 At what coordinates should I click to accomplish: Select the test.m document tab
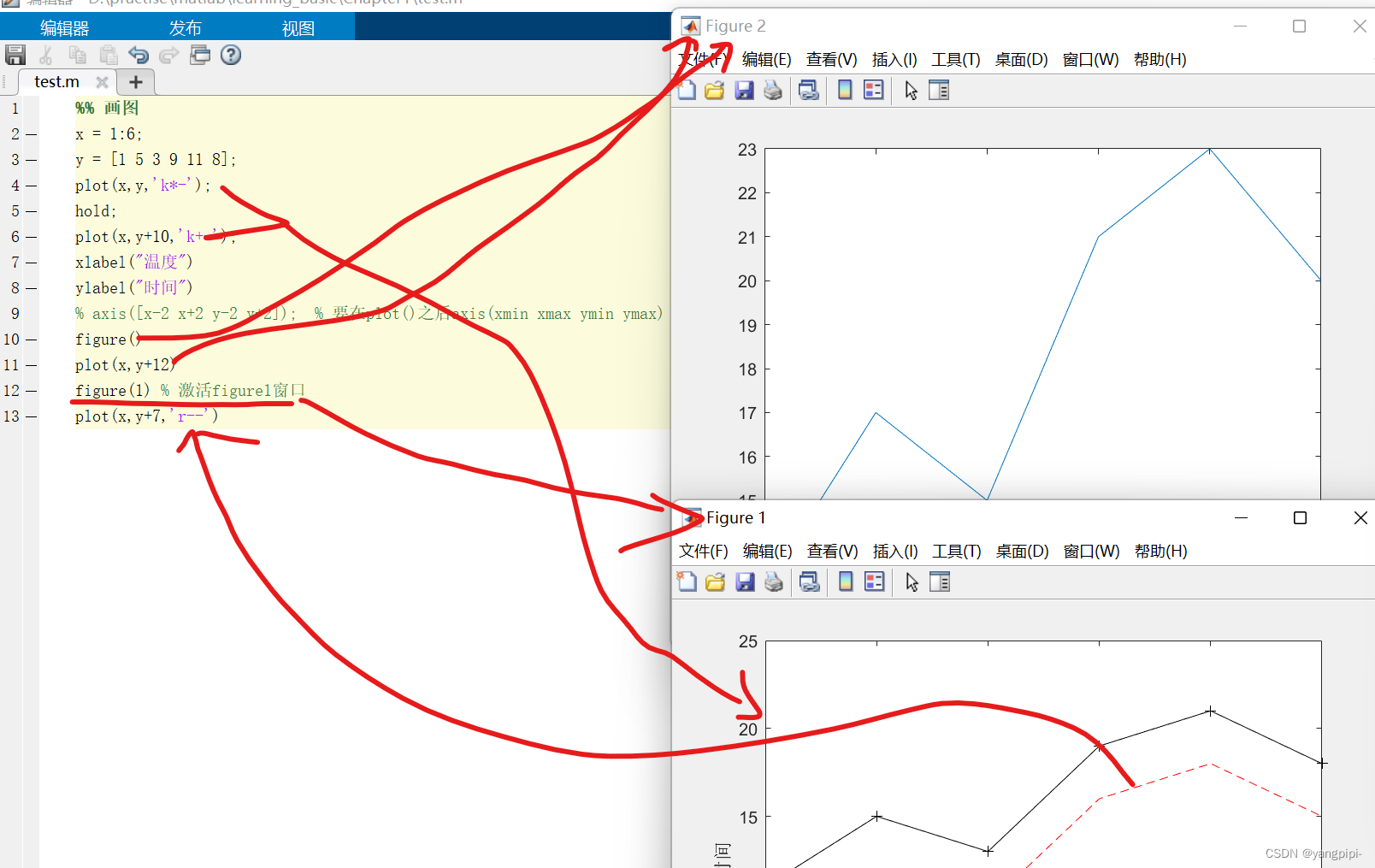(x=56, y=82)
